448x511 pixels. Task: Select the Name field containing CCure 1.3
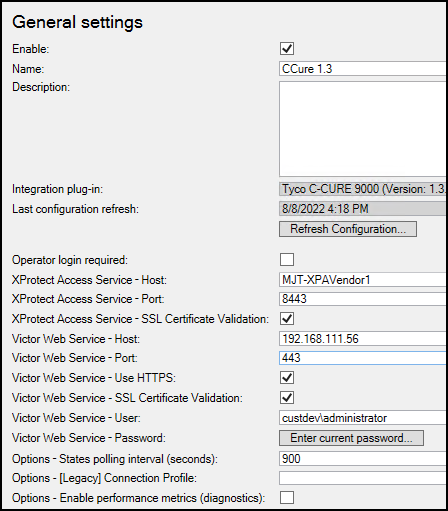coord(363,69)
